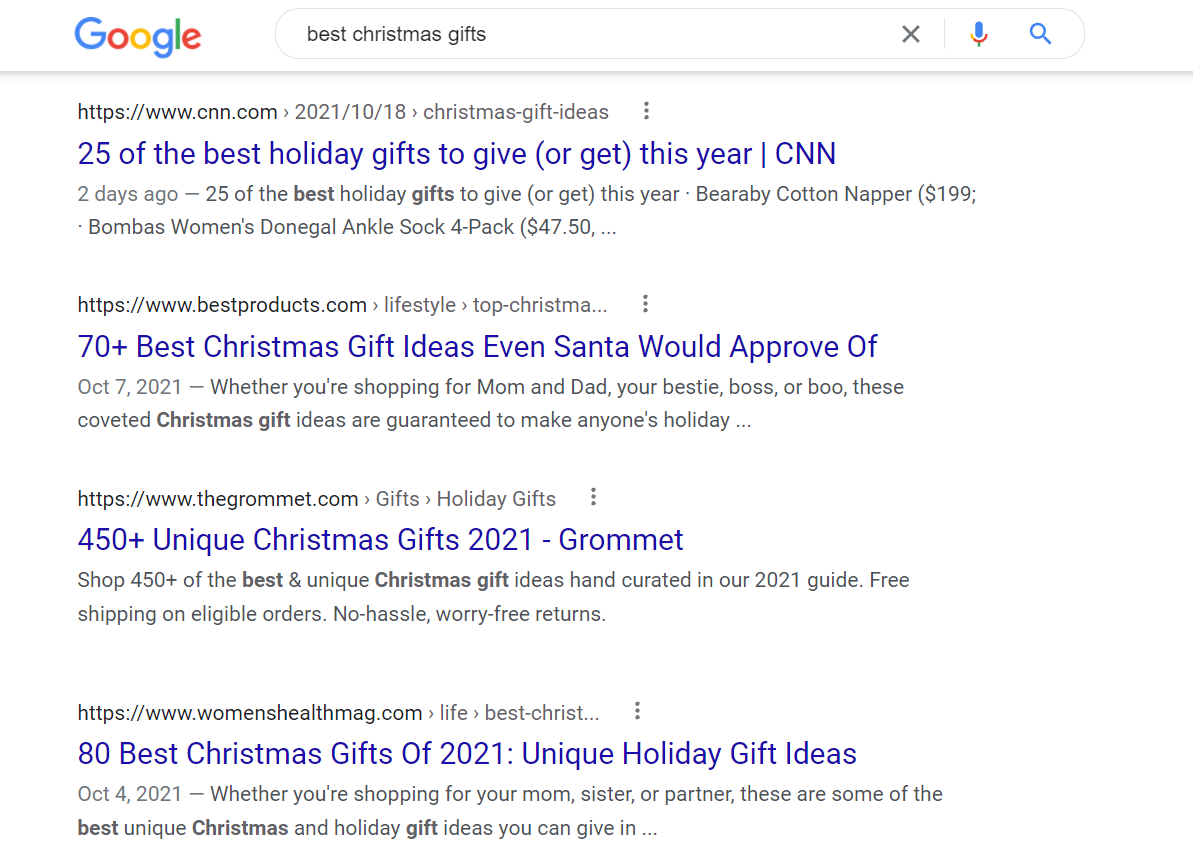Viewport: 1193px width, 857px height.
Task: Click the https://www.thegrommet.com breadcrumb
Action: tap(217, 498)
